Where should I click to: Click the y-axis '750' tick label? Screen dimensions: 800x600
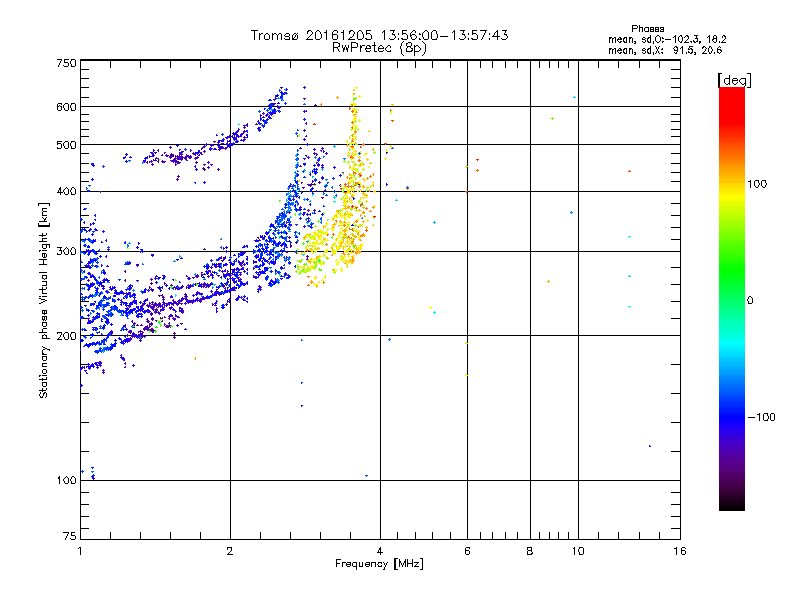click(67, 63)
